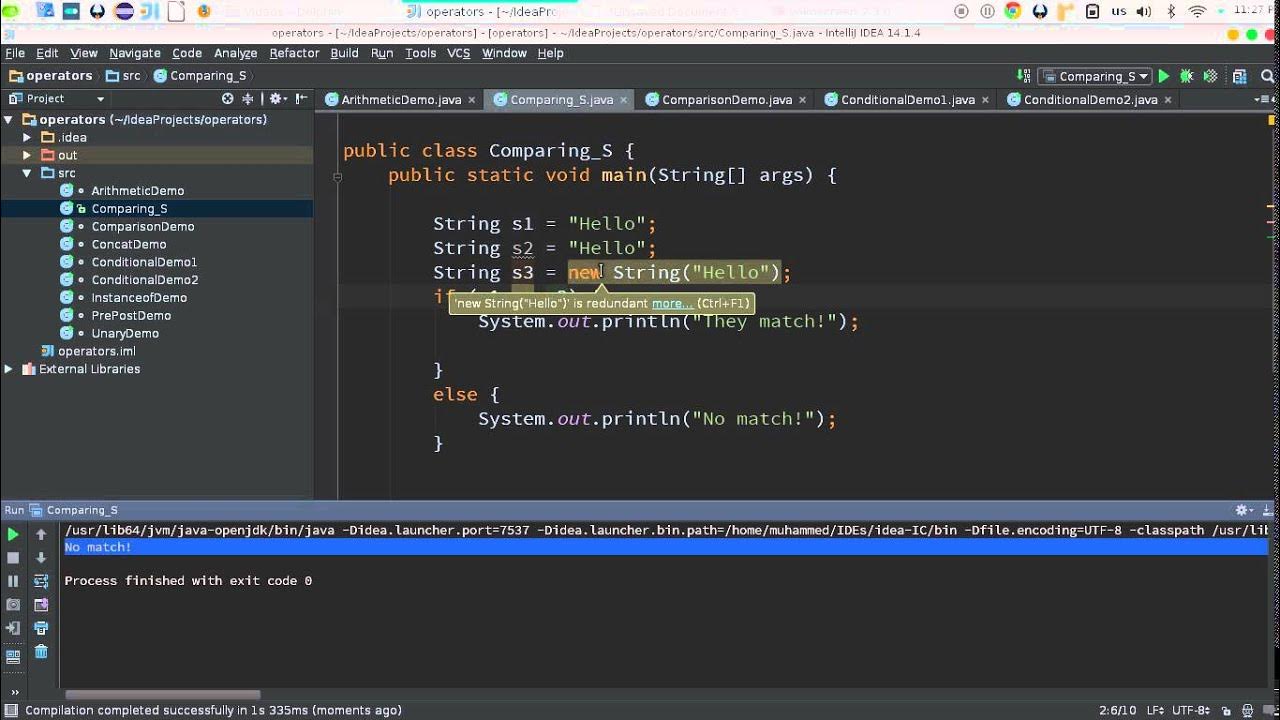1280x720 pixels.
Task: Move up the stack trace arrow
Action: 41,535
